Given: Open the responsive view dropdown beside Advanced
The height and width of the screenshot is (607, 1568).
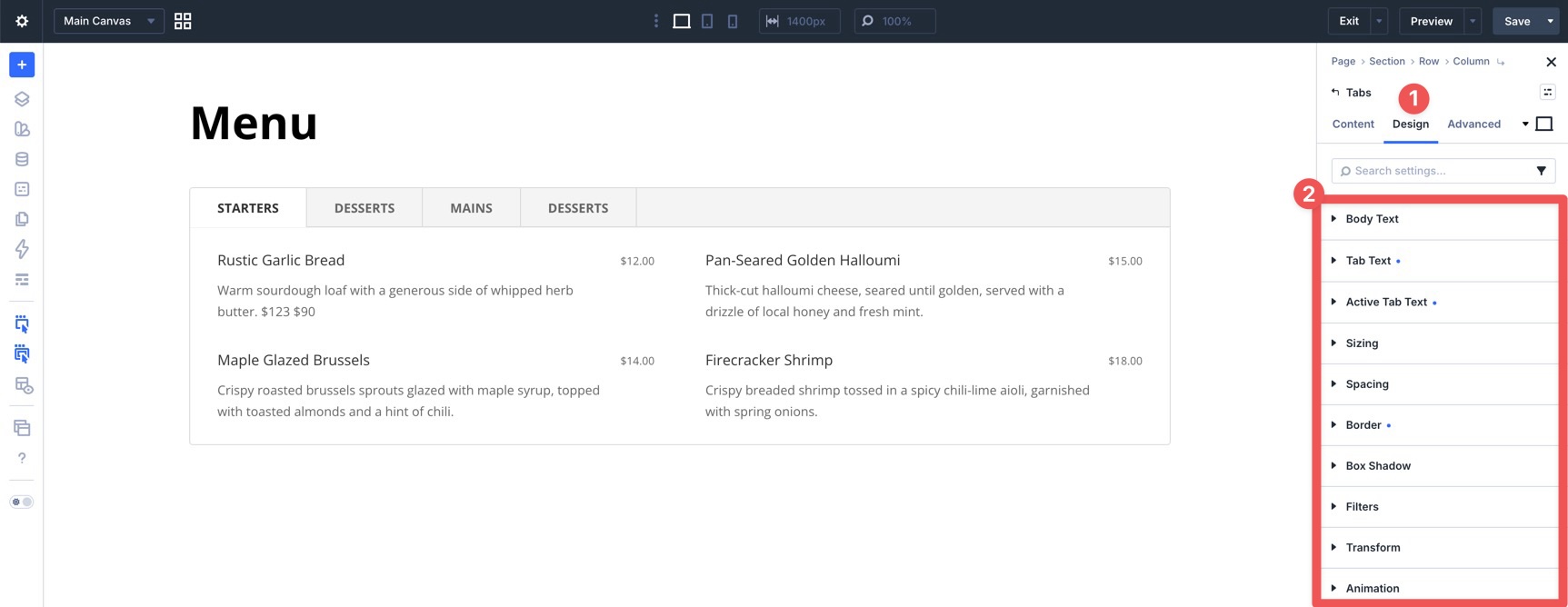Looking at the screenshot, I should point(1525,124).
